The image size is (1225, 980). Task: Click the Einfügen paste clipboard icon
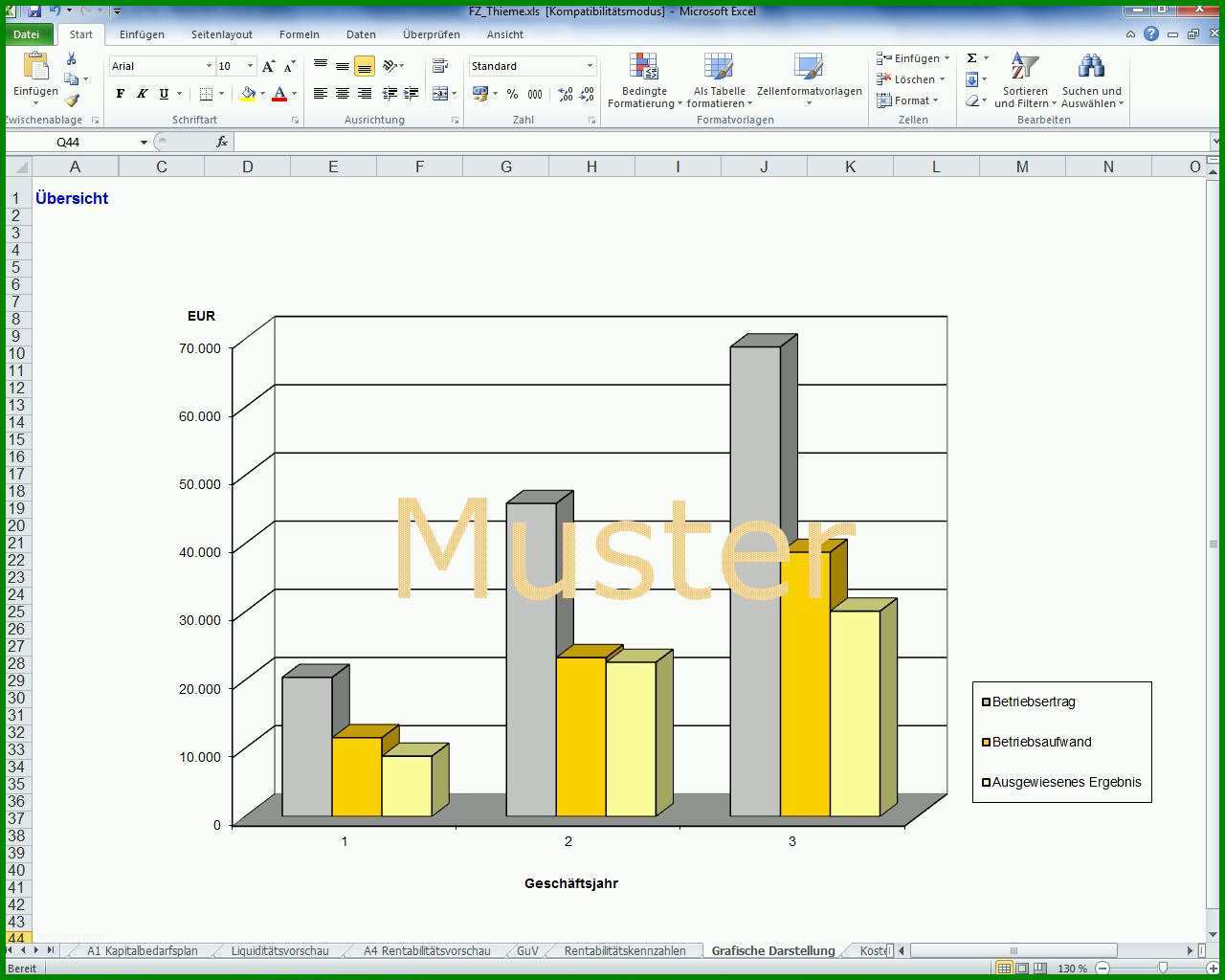[x=35, y=66]
